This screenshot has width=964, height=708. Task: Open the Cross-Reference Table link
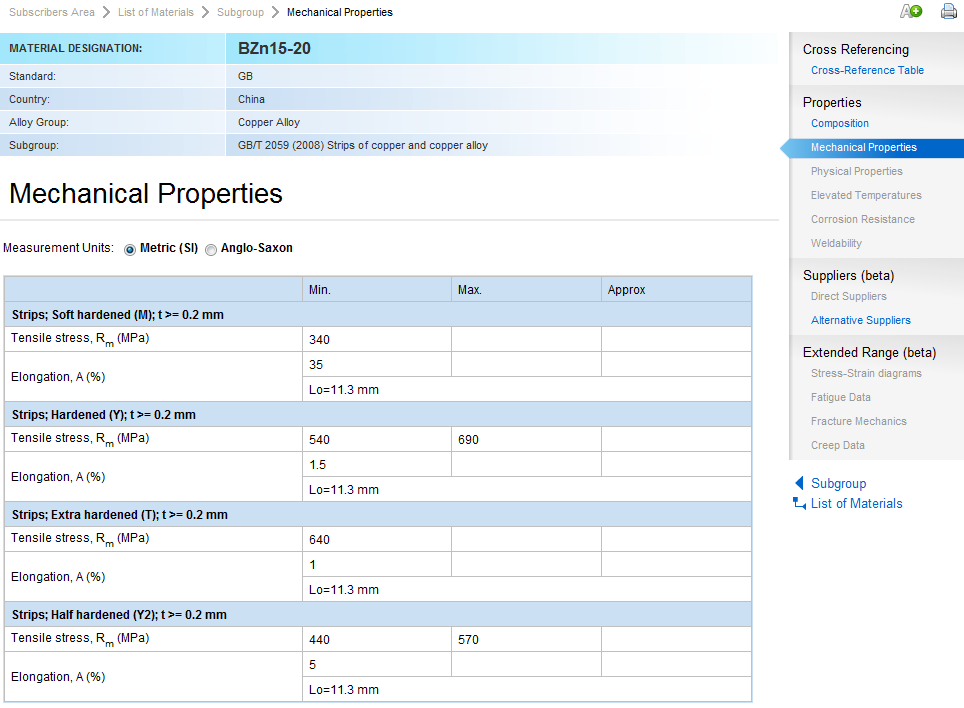867,70
